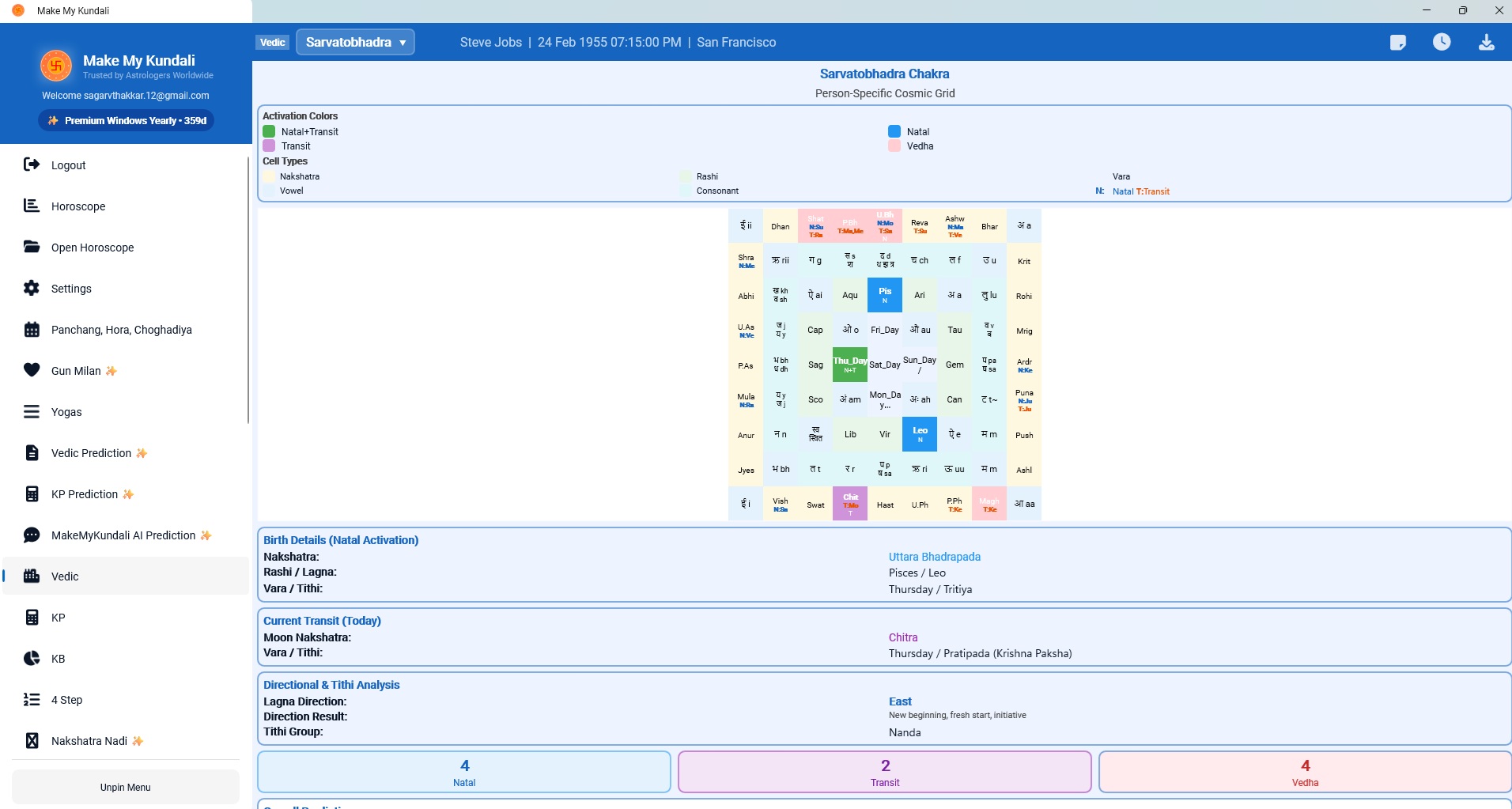Click the East lagna direction text
Screen dimensions: 1512x809
(900, 701)
